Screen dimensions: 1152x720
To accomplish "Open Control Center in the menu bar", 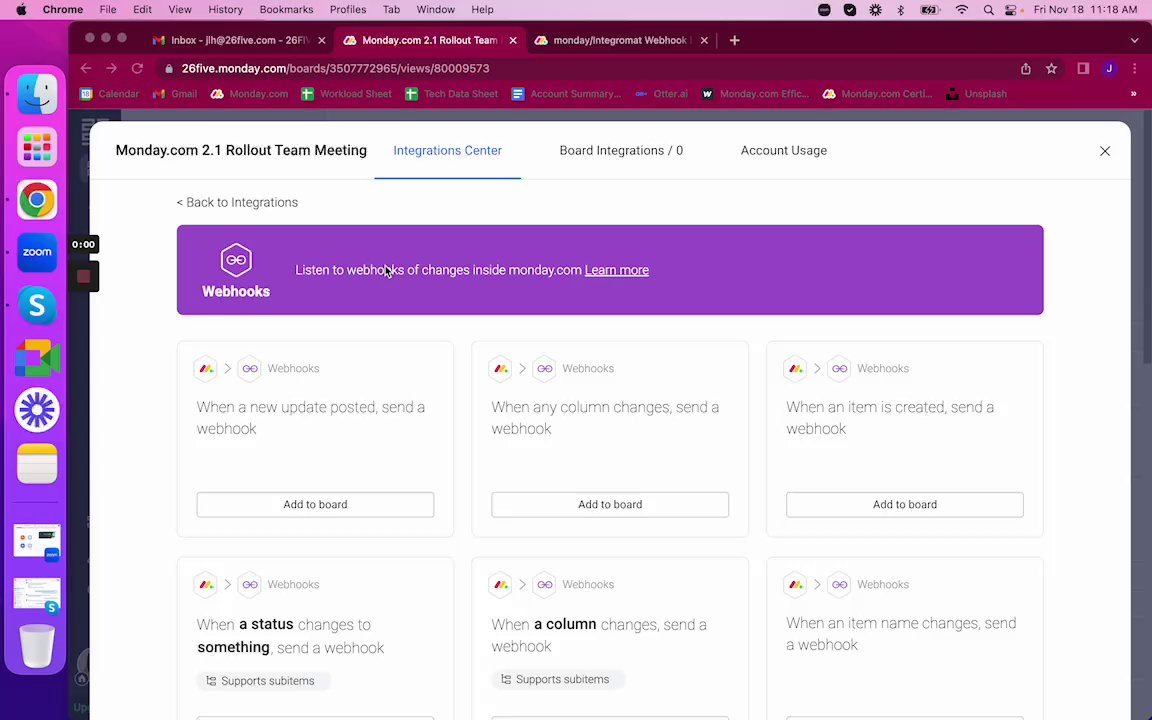I will 1012,10.
